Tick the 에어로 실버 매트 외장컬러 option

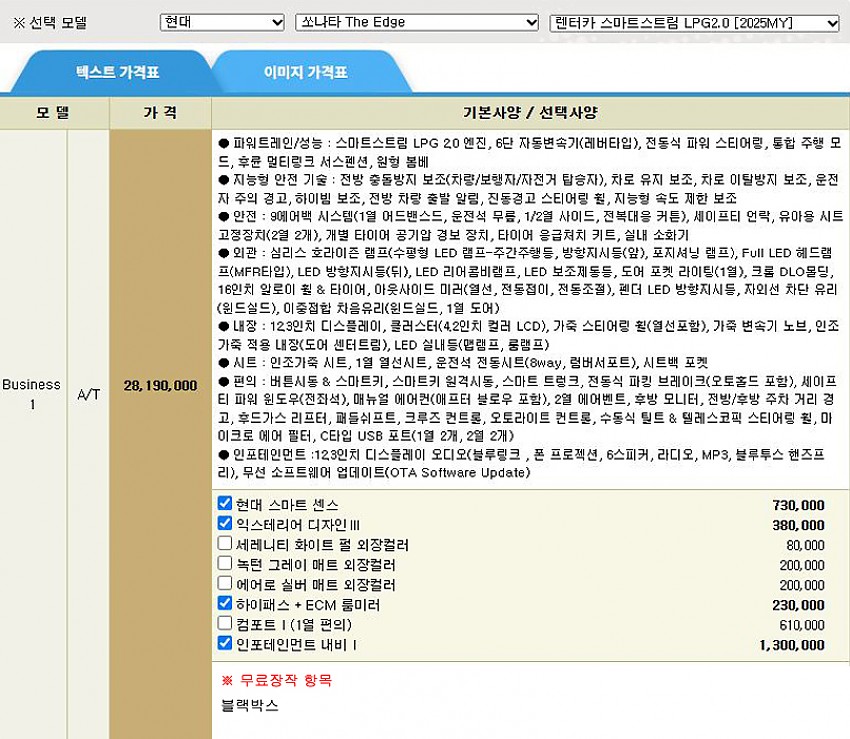click(225, 584)
